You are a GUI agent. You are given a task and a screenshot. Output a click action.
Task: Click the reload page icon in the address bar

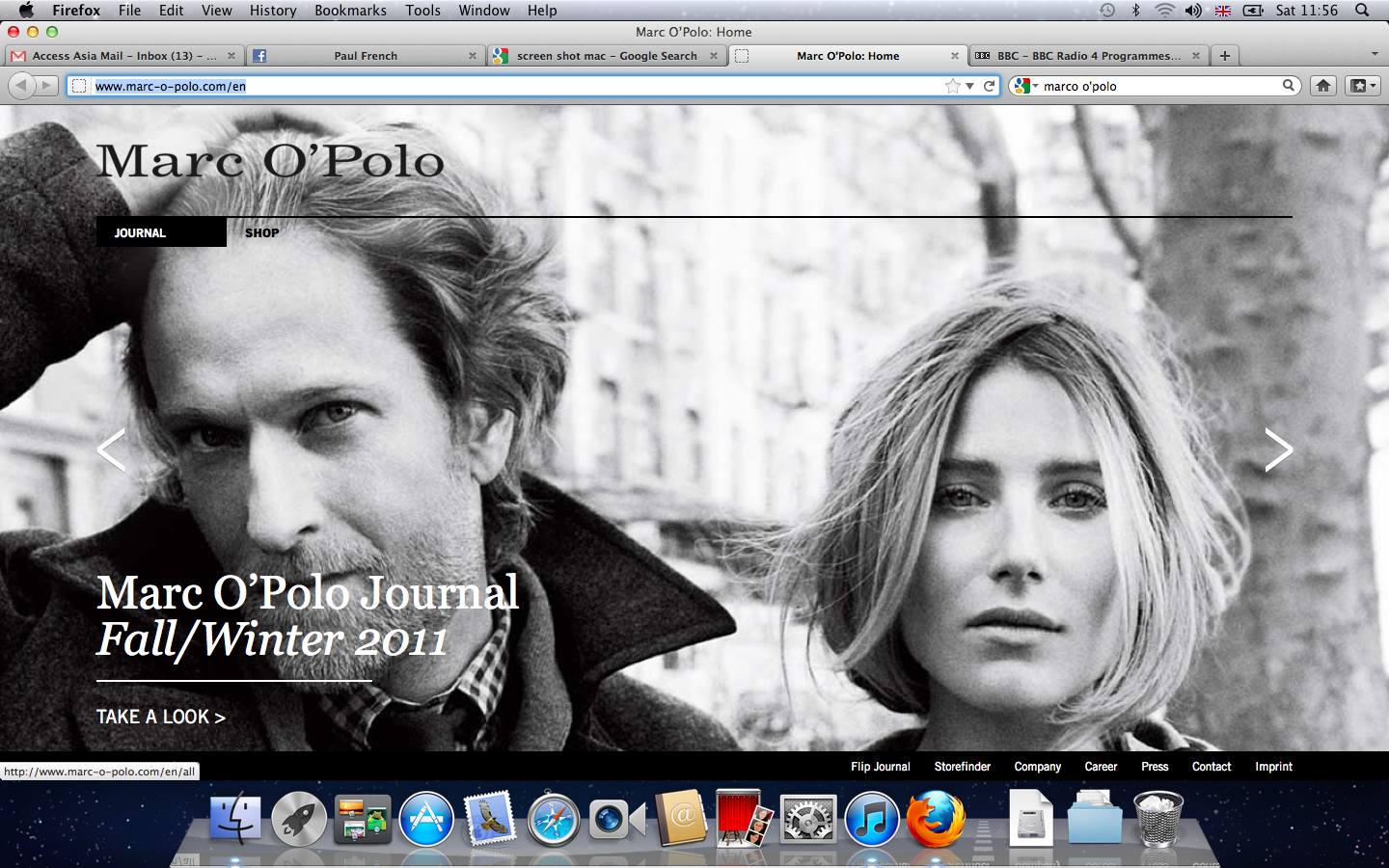(x=989, y=86)
